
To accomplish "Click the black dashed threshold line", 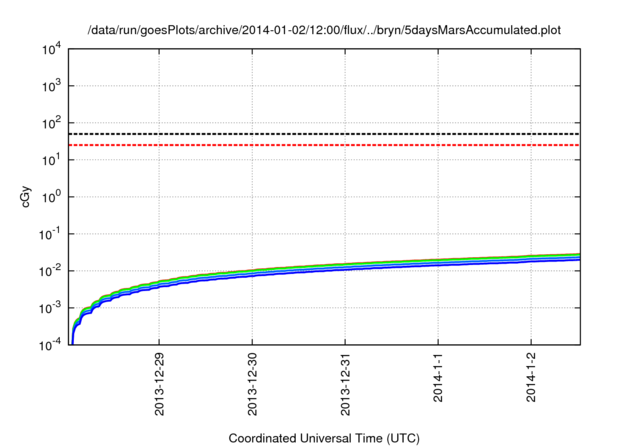I will 324,134.
